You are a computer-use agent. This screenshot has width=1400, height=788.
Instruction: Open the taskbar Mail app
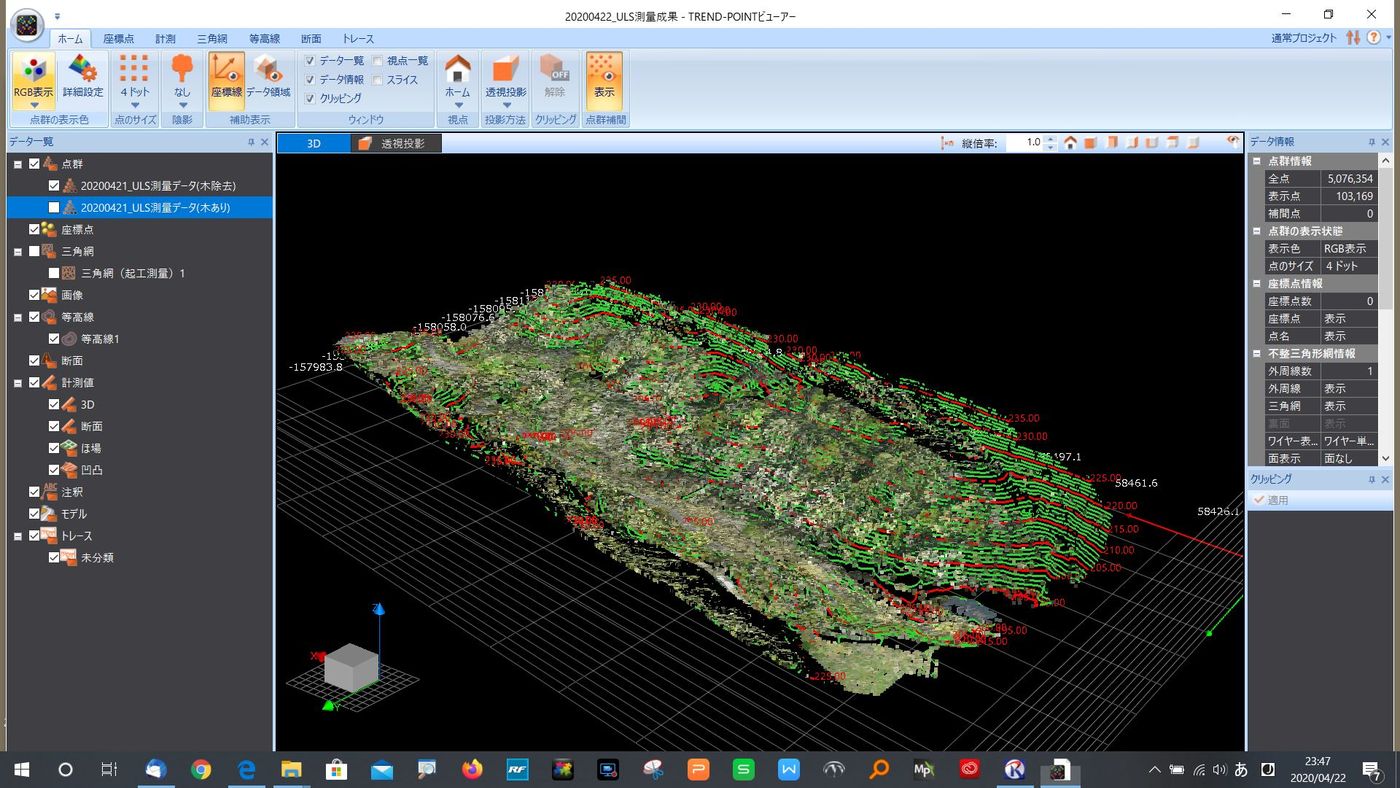(381, 769)
